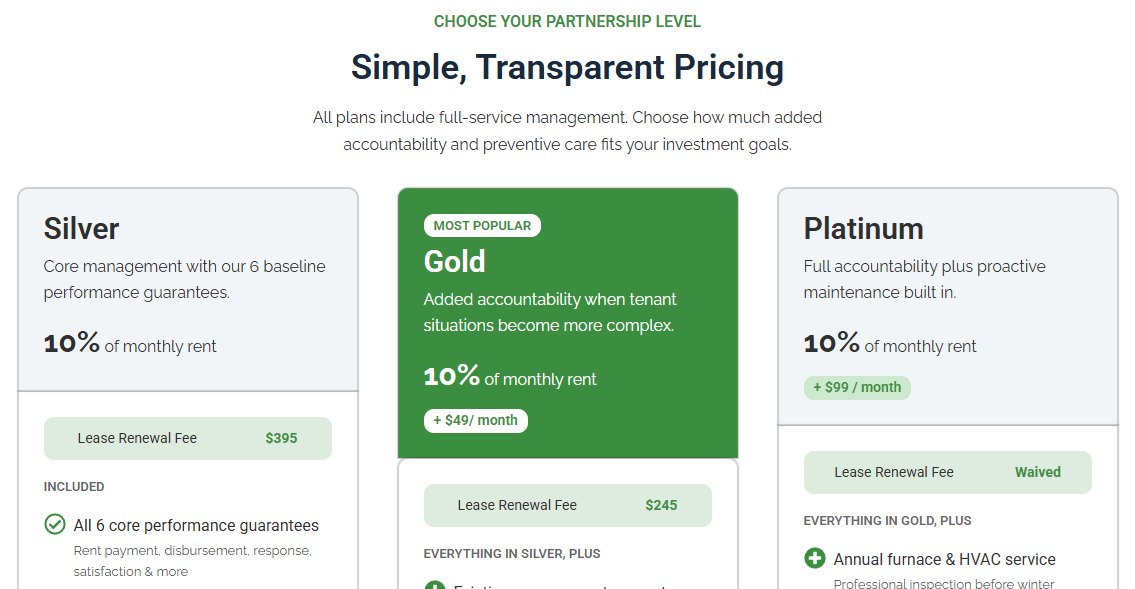Click the Silver Lease Renewal Fee $395 row

pyautogui.click(x=187, y=438)
